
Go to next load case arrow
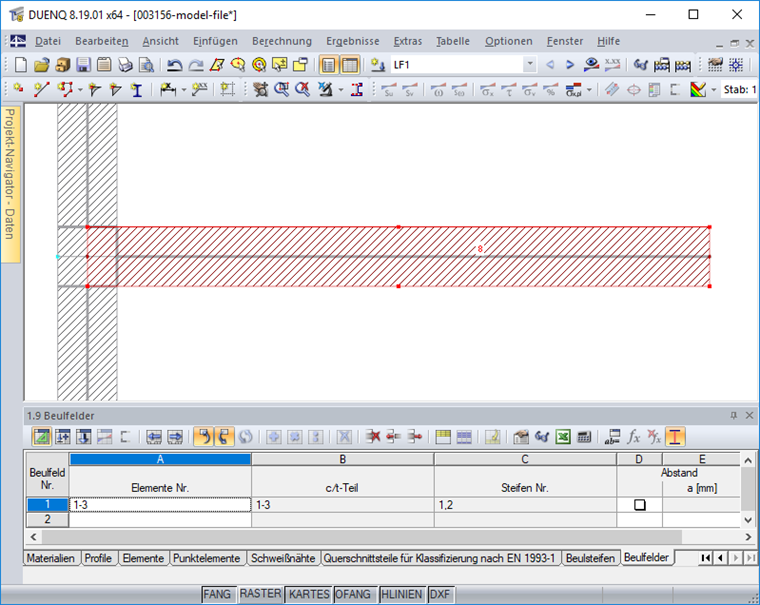570,64
